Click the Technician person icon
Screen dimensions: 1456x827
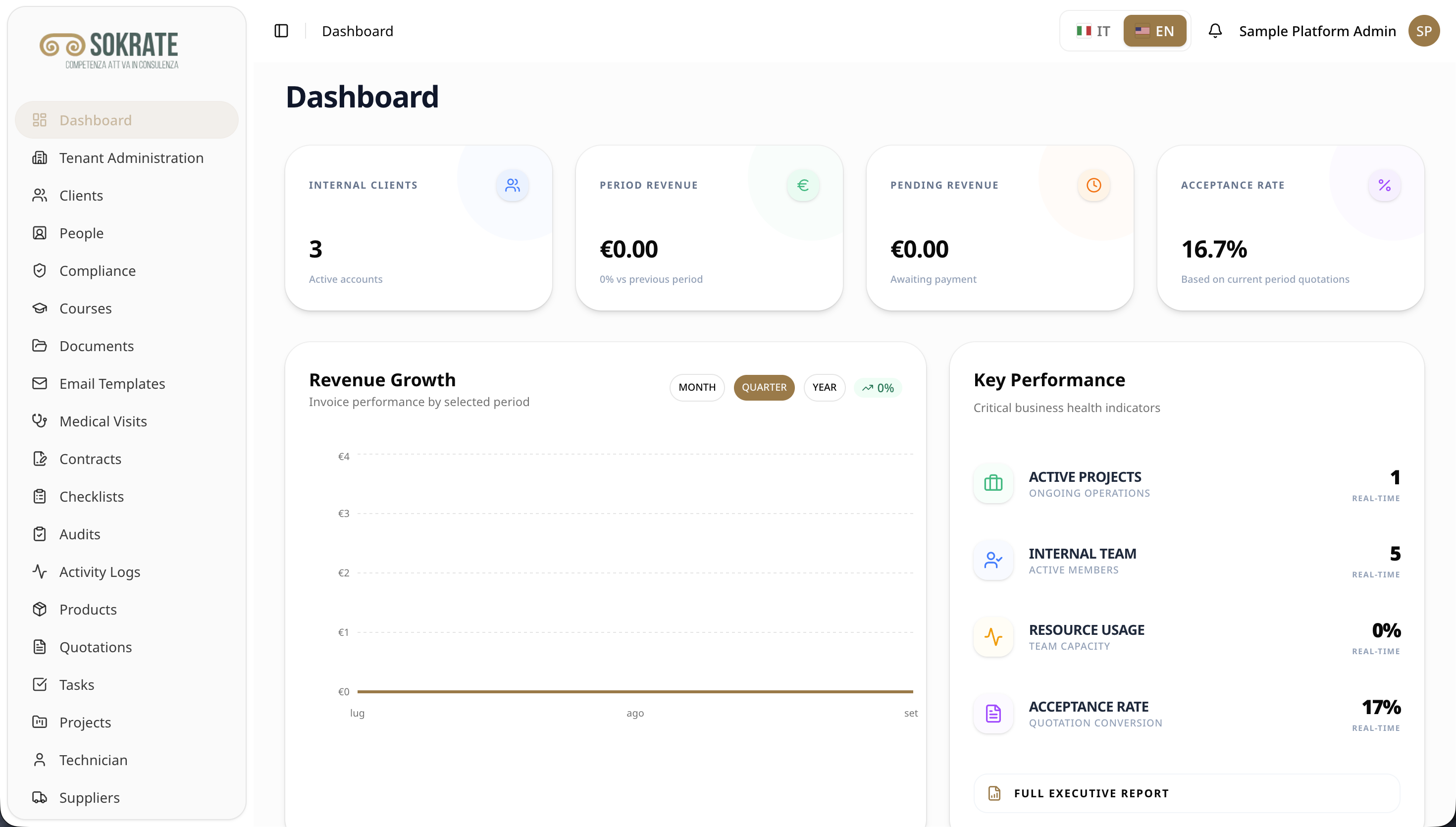(39, 760)
